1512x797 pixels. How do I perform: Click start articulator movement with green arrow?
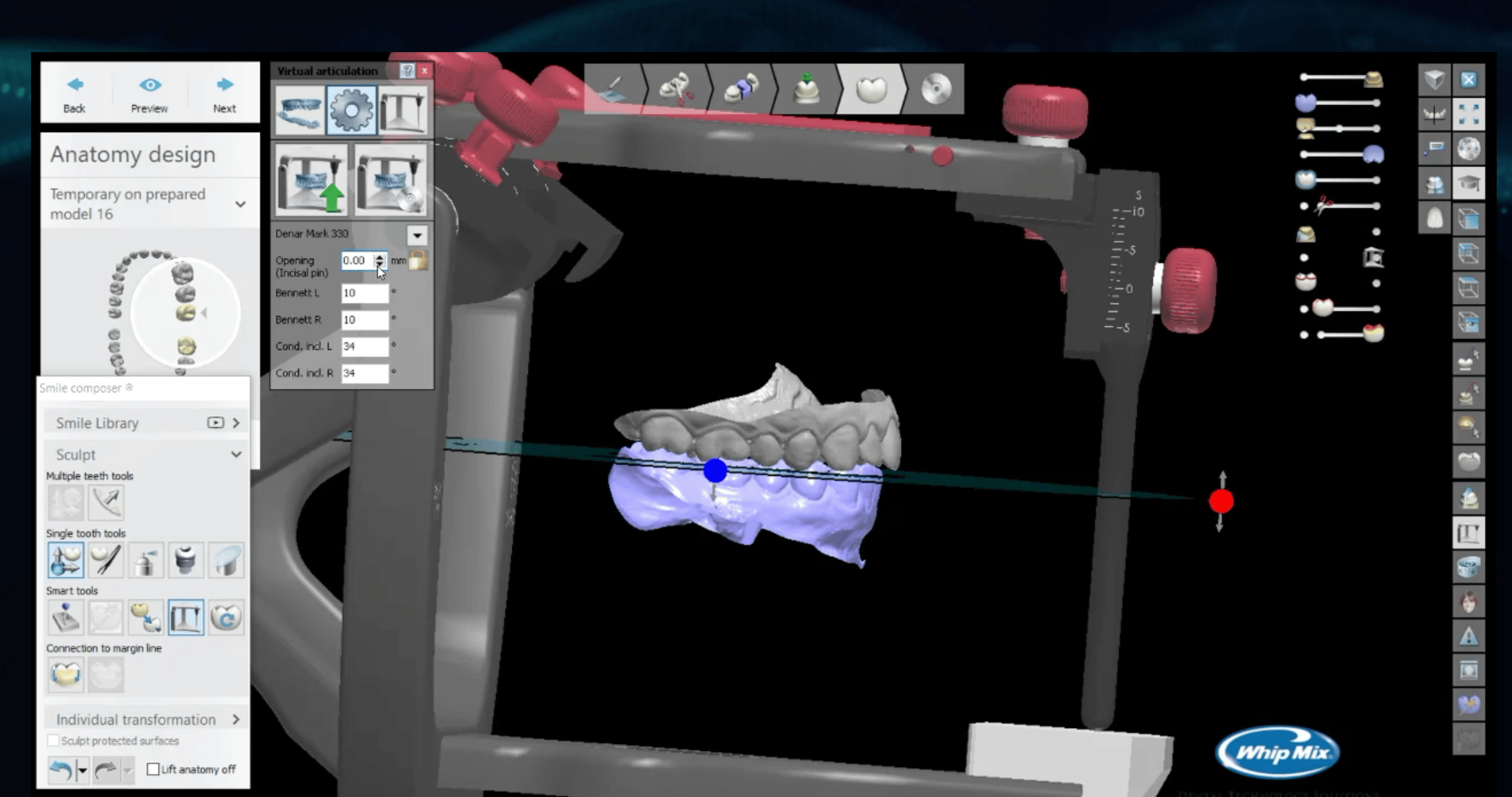pyautogui.click(x=311, y=180)
